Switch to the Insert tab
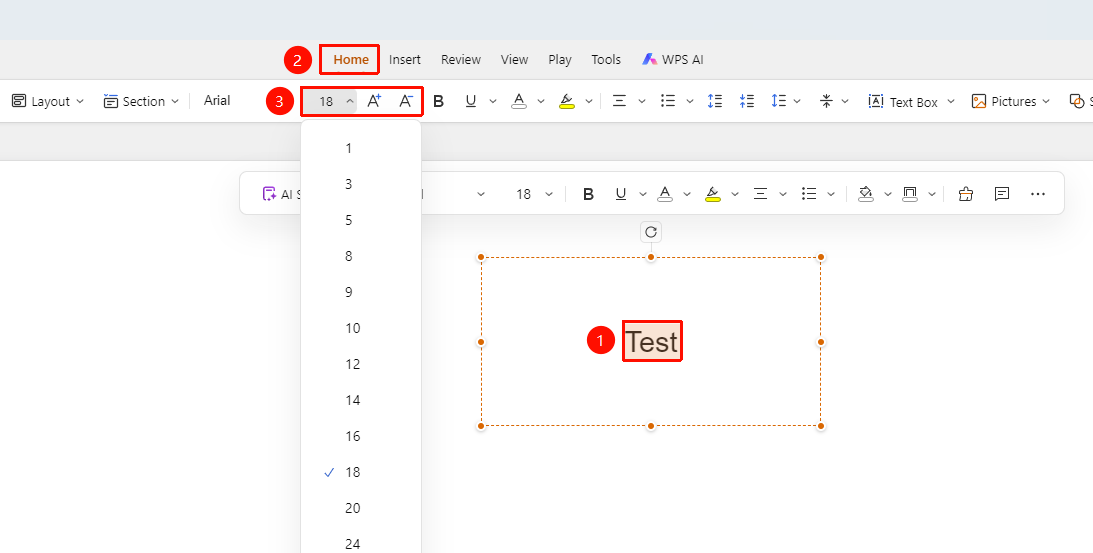Viewport: 1093px width, 553px height. point(405,60)
